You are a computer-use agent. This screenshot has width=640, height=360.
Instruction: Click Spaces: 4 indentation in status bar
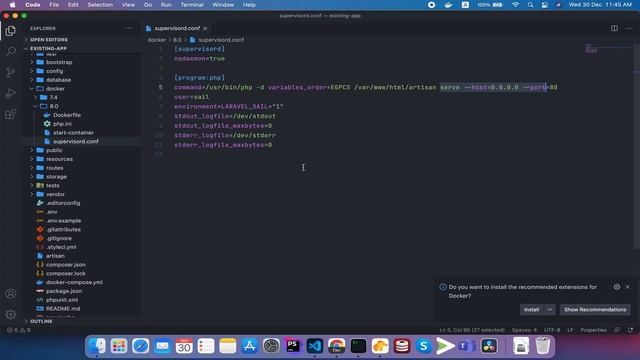[524, 330]
